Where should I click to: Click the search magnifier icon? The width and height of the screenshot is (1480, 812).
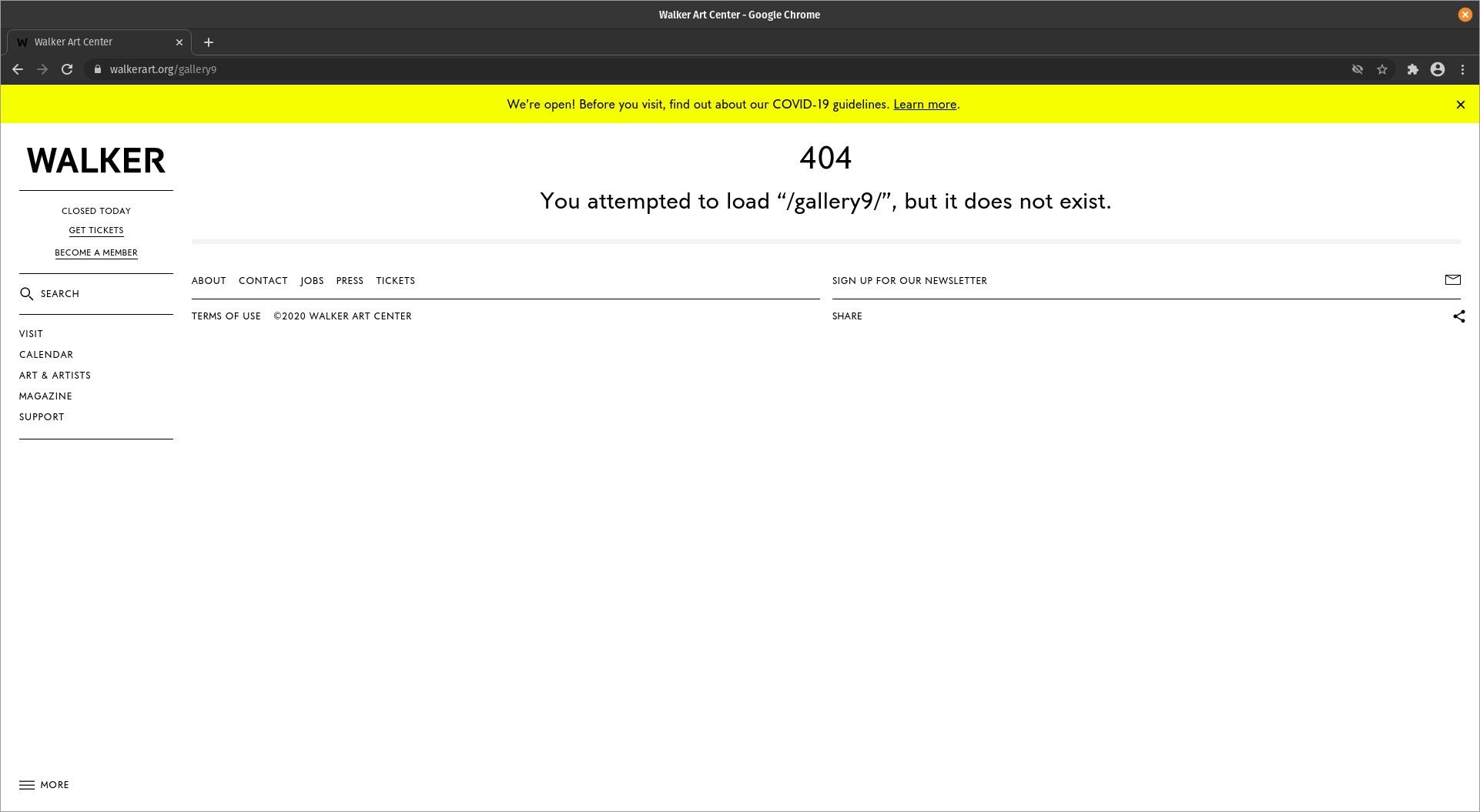pos(27,294)
